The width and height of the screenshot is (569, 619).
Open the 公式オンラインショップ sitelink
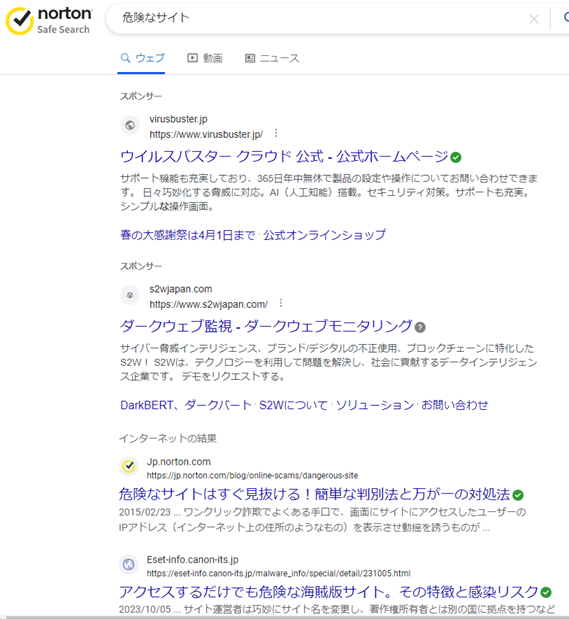click(324, 235)
